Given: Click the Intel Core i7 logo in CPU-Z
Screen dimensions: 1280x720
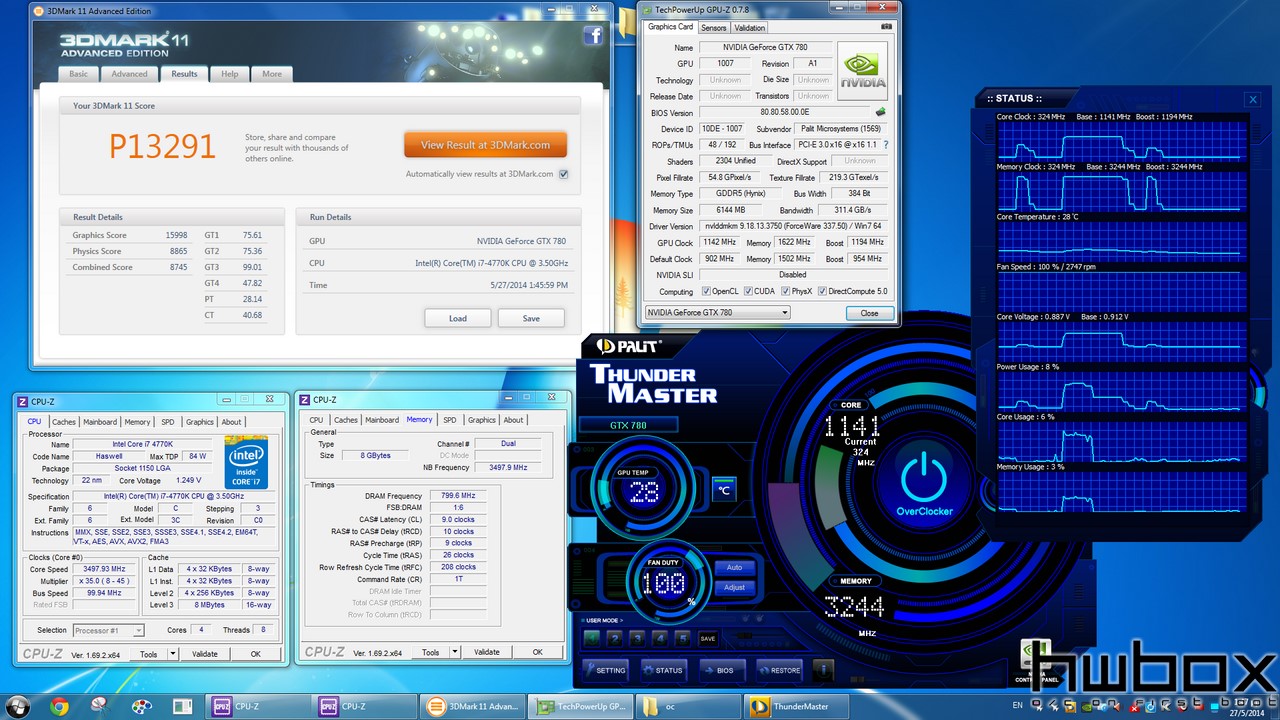Looking at the screenshot, I should coord(245,461).
